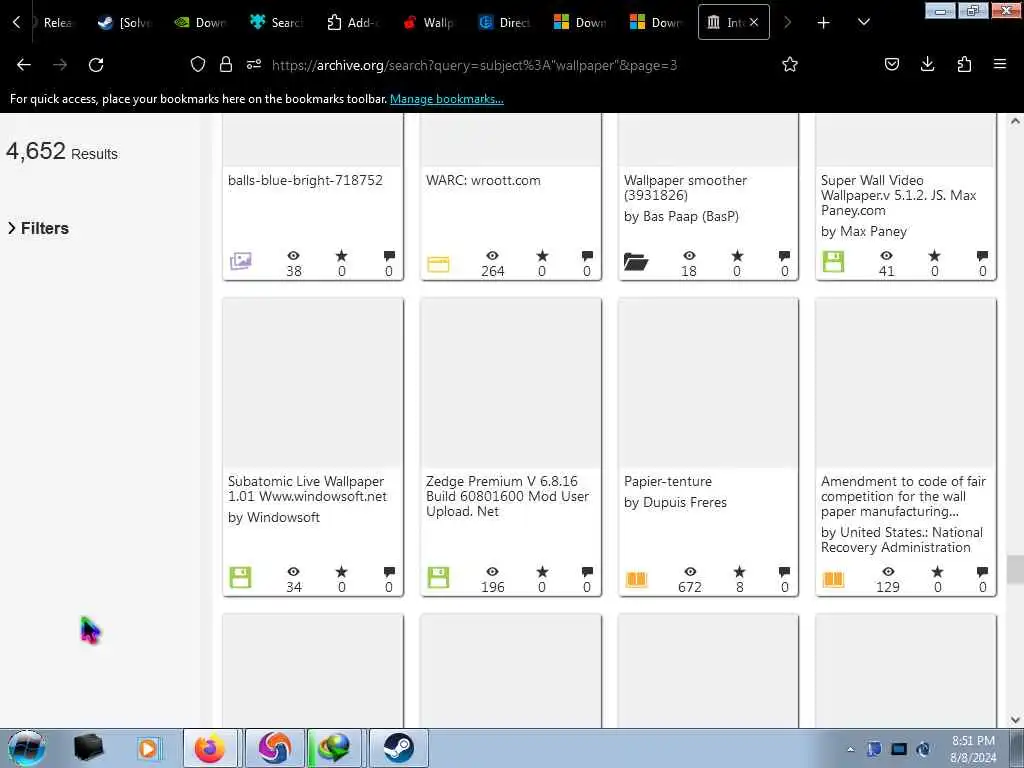Click thumbnail of Papier-tenture card

[708, 383]
